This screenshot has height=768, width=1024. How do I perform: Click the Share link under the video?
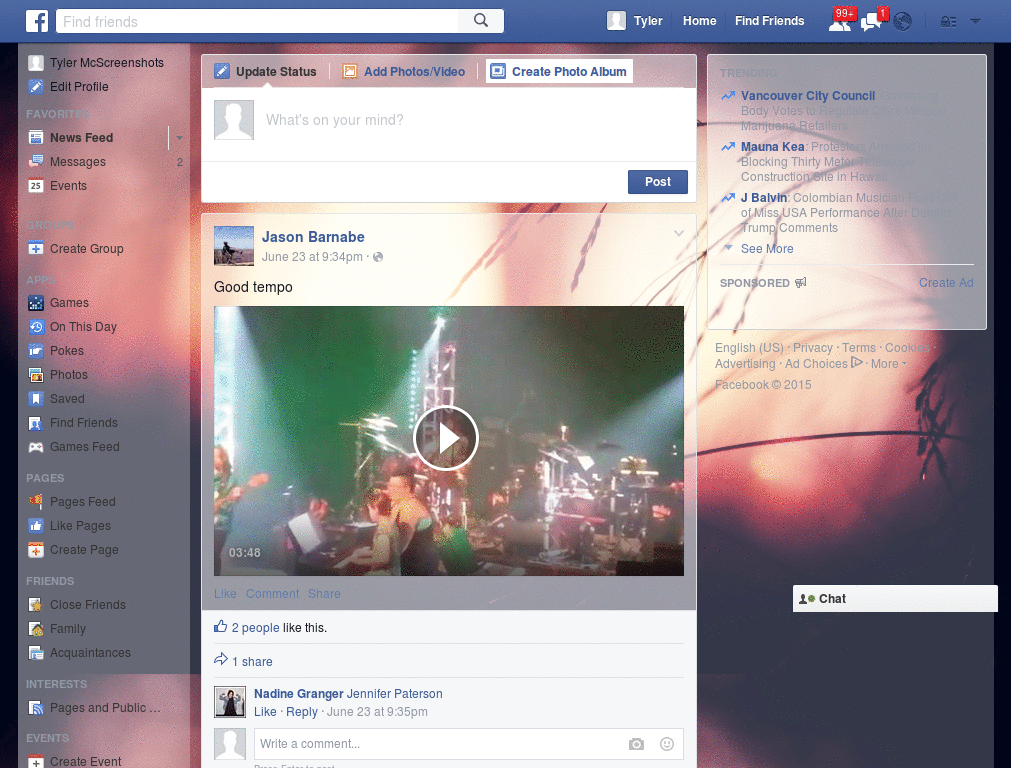[324, 594]
